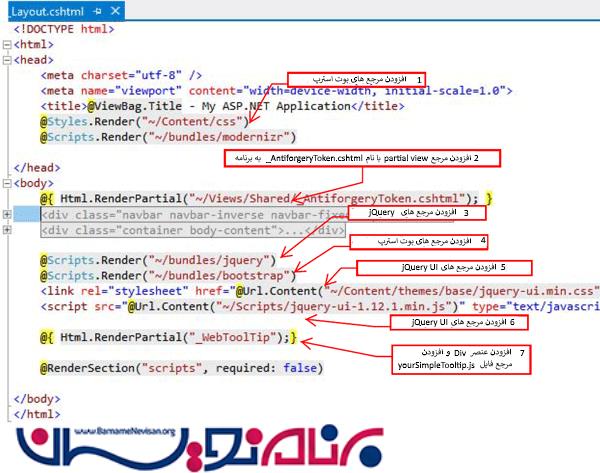Click the @RenderSection("scripts") line
Image resolution: width=600 pixels, height=473 pixels.
click(x=182, y=368)
